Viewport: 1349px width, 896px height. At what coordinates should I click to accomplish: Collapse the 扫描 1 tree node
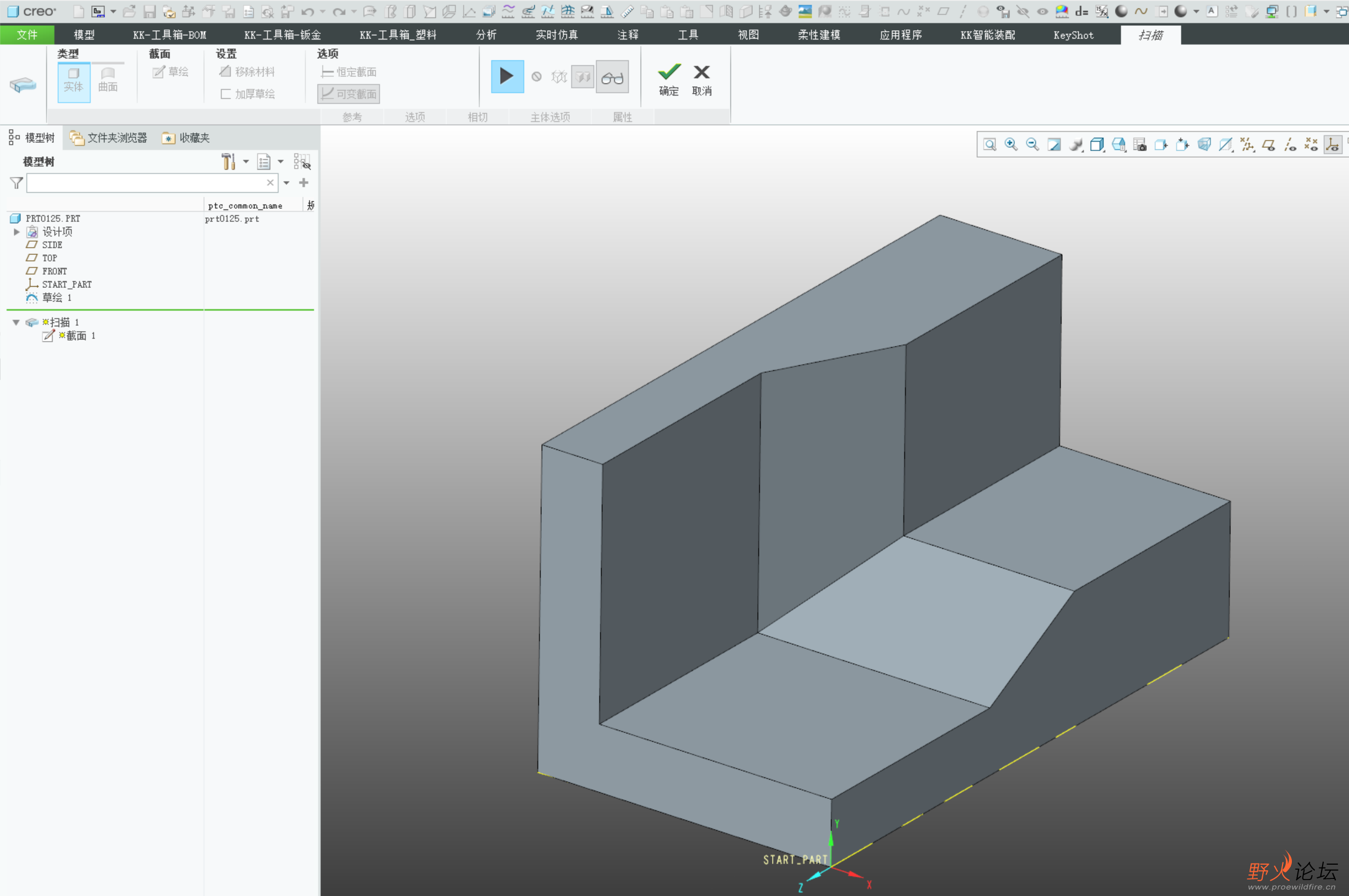tap(16, 323)
